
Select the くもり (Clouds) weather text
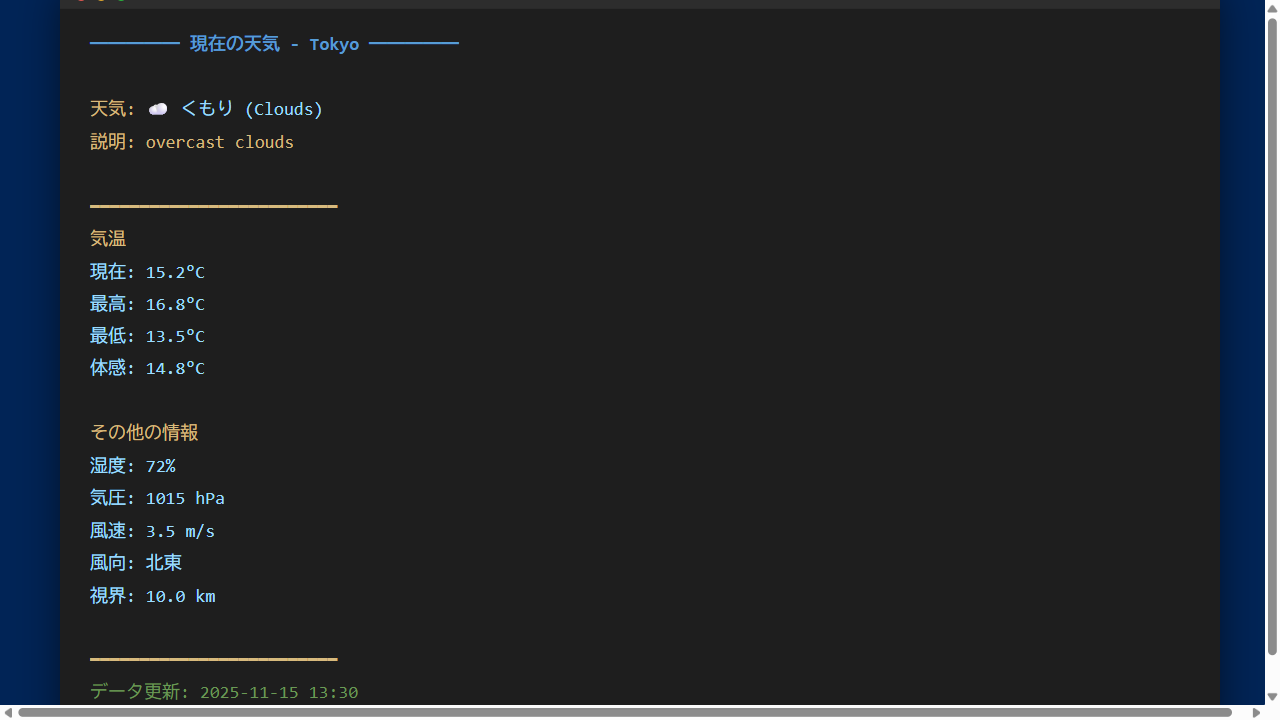point(252,109)
